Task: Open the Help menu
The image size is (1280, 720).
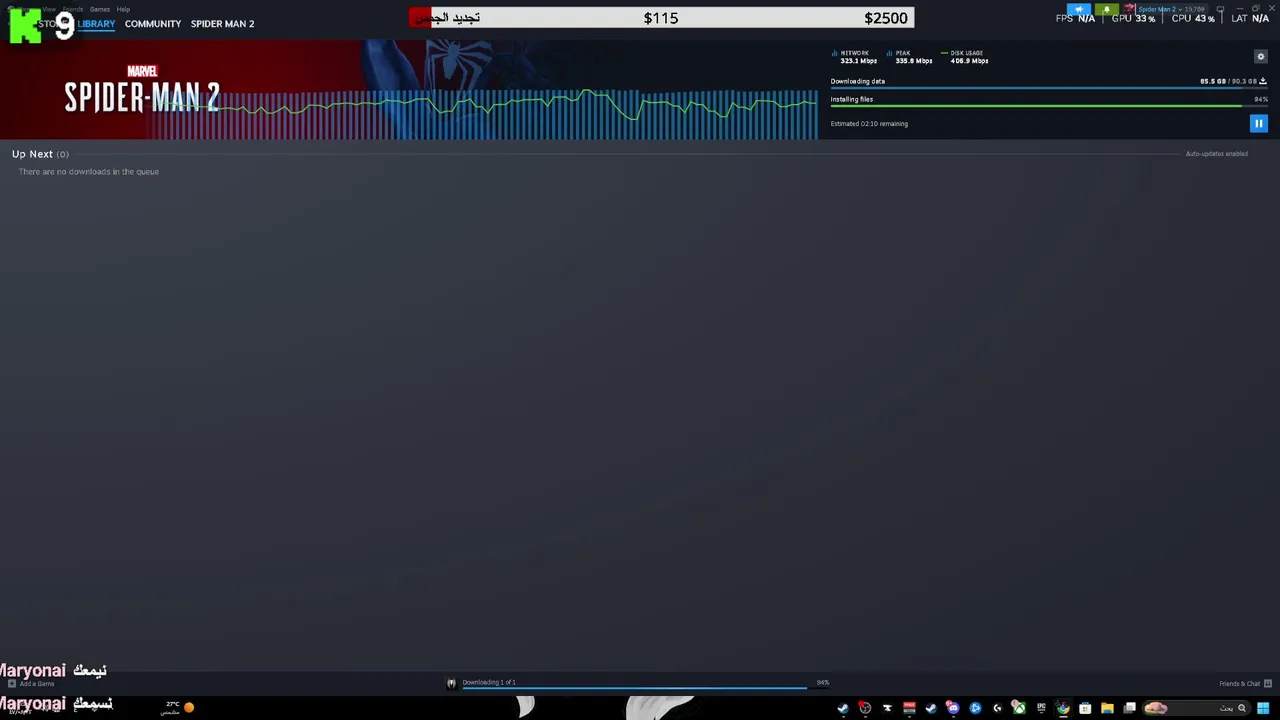Action: point(123,9)
